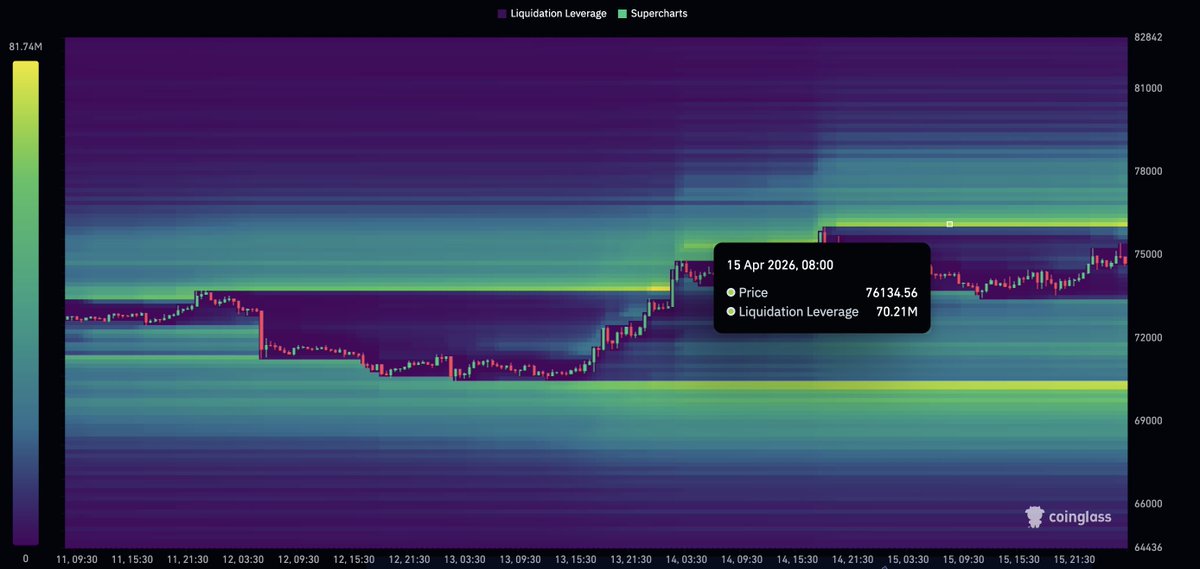Image resolution: width=1200 pixels, height=569 pixels.
Task: Click the 14, 09:30 time axis label
Action: [741, 559]
